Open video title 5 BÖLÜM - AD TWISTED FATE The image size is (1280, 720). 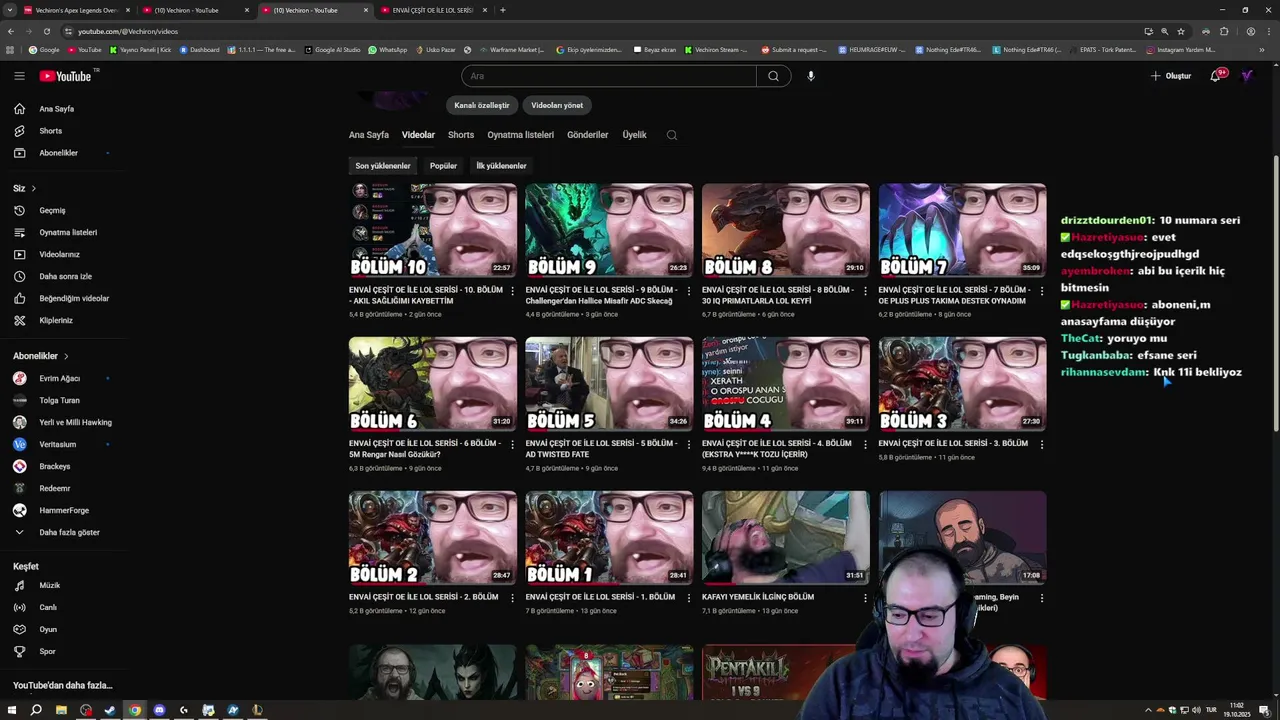601,449
